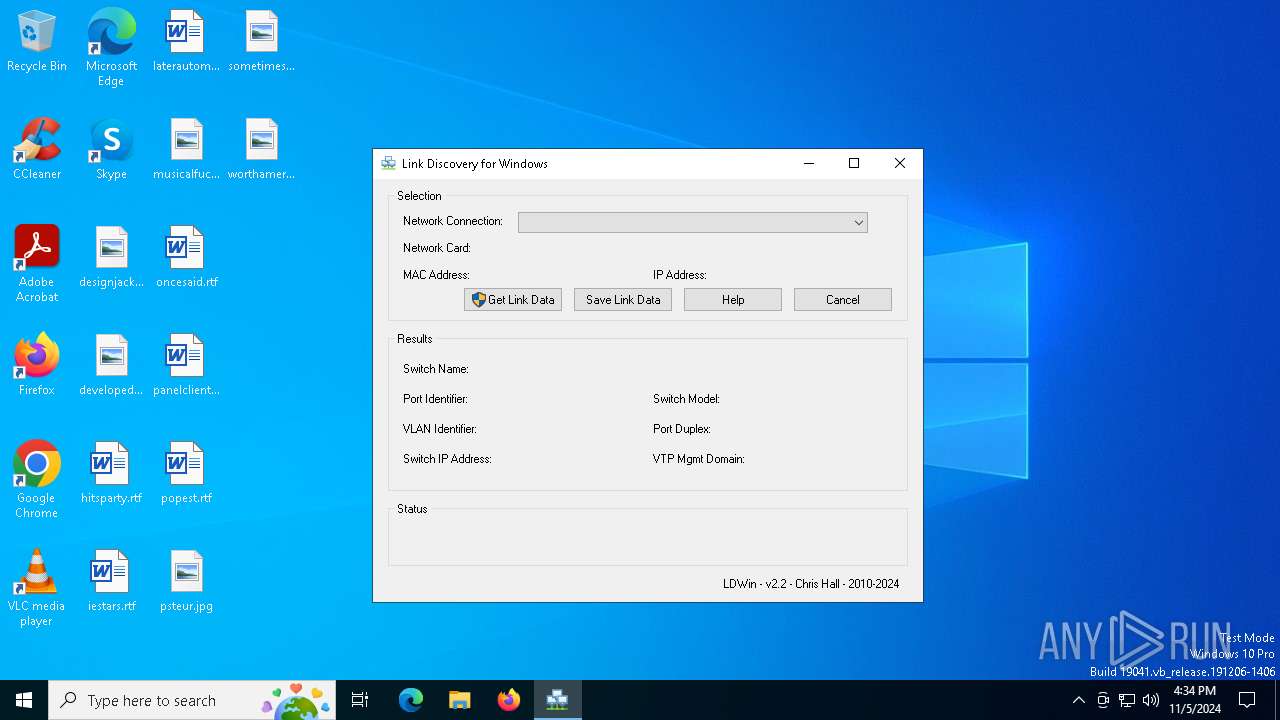This screenshot has height=720, width=1280.
Task: Open the volume tray icon
Action: coord(1151,700)
